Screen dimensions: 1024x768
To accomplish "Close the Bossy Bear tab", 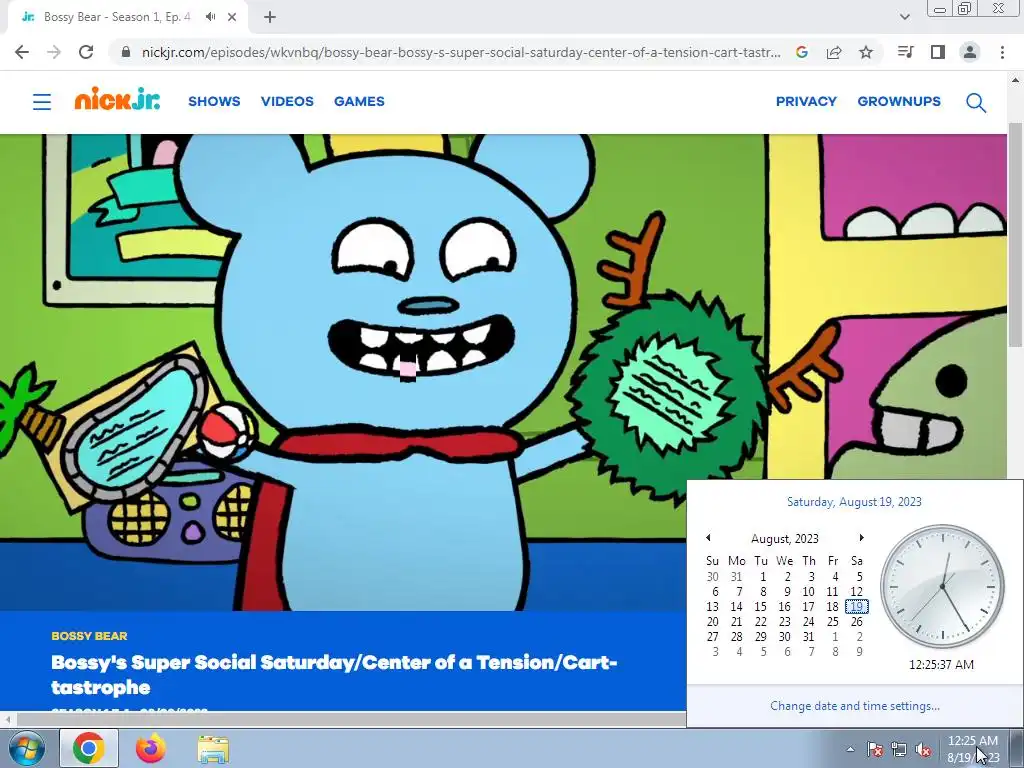I will [232, 17].
